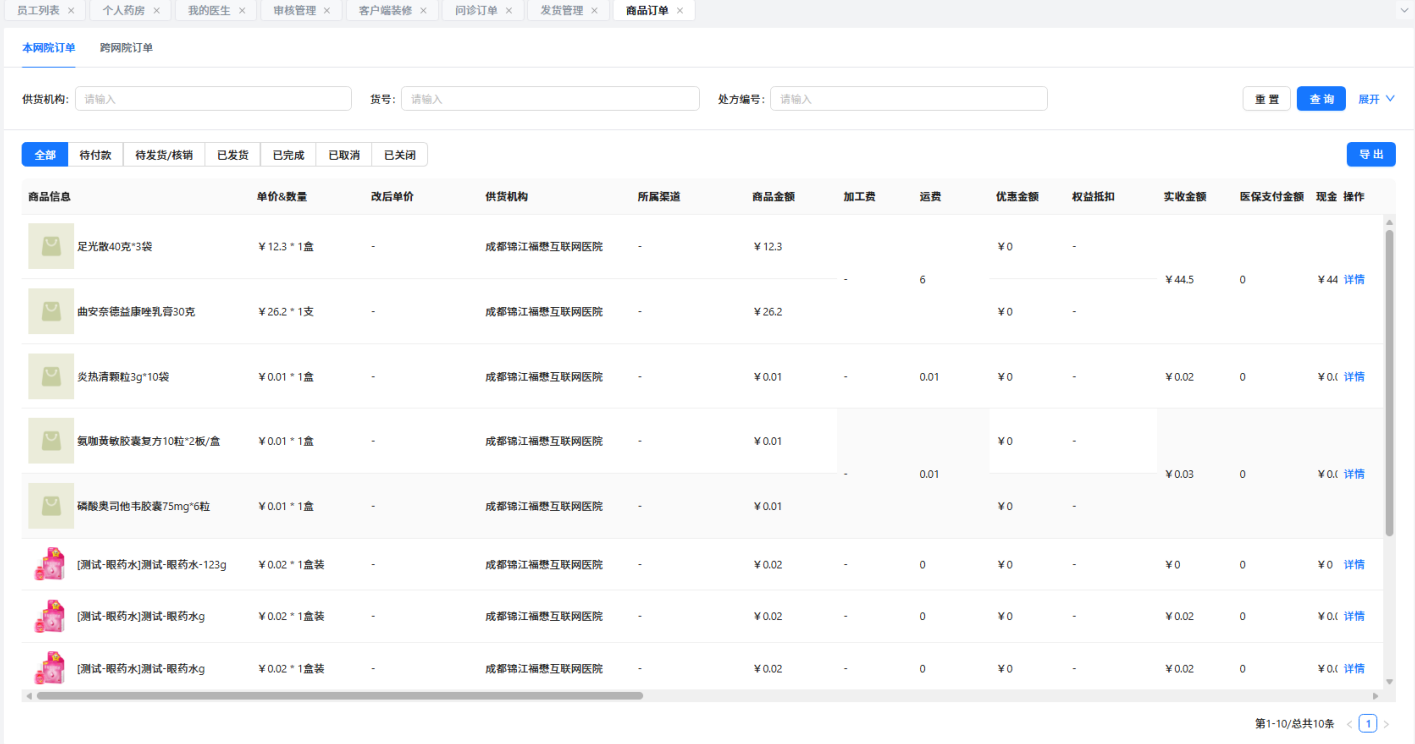The width and height of the screenshot is (1415, 744).
Task: Click the 氨咖黄敏胶囊复方 product thumbnail
Action: click(x=51, y=441)
